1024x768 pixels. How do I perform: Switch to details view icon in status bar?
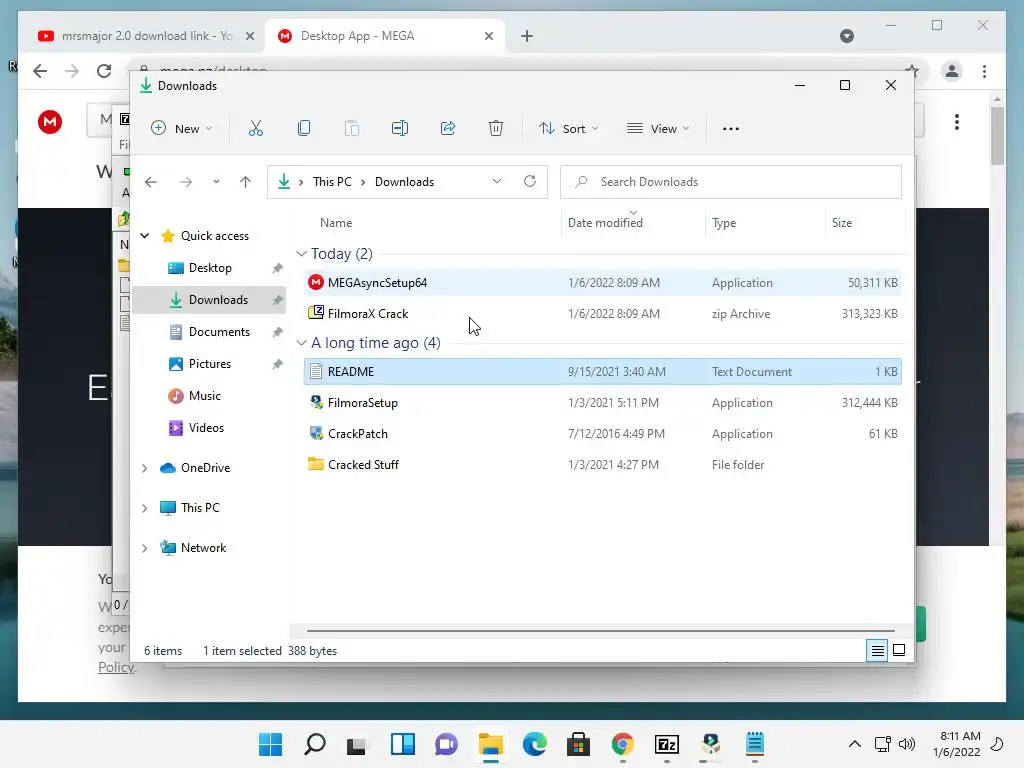[877, 650]
